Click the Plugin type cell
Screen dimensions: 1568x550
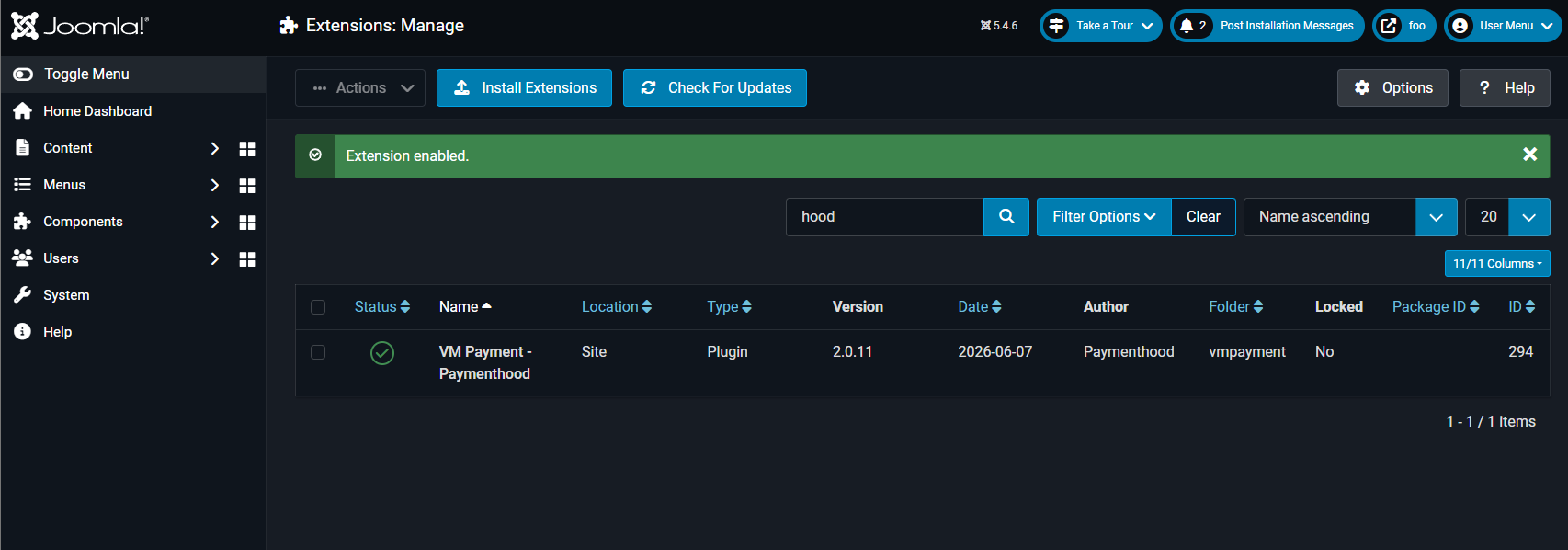click(727, 352)
